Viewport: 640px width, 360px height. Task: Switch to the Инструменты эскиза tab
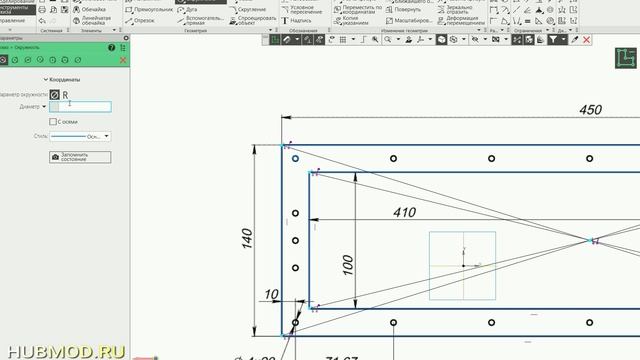tap(17, 9)
